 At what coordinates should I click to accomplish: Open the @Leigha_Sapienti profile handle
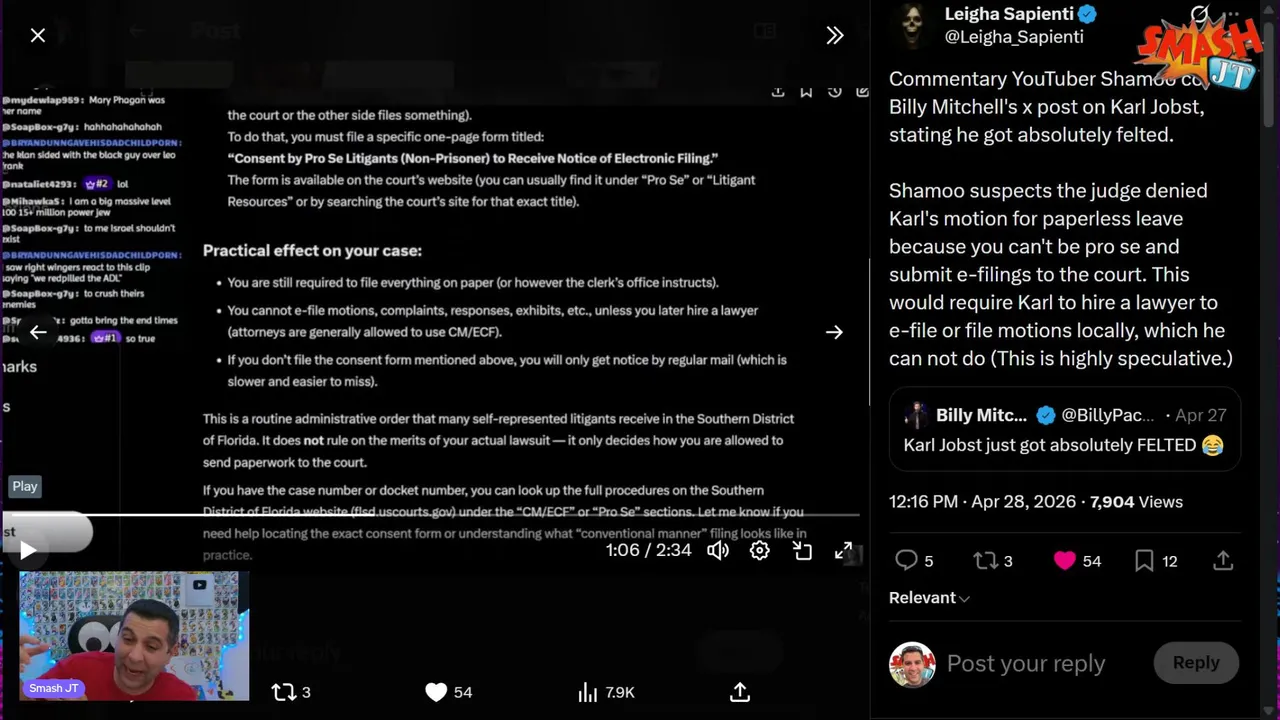[x=1014, y=37]
